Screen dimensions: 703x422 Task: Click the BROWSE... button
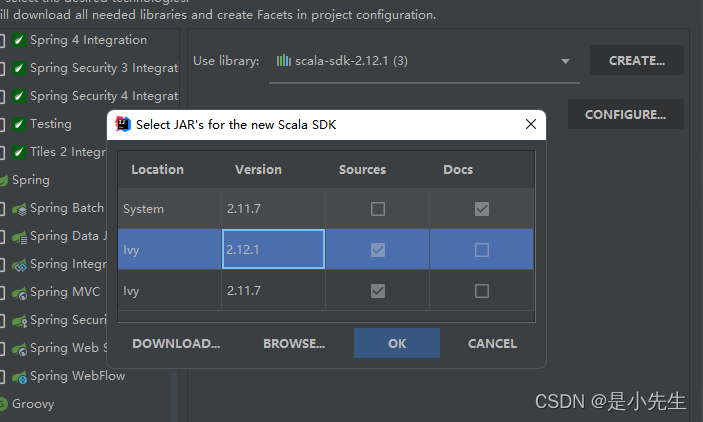click(x=294, y=343)
